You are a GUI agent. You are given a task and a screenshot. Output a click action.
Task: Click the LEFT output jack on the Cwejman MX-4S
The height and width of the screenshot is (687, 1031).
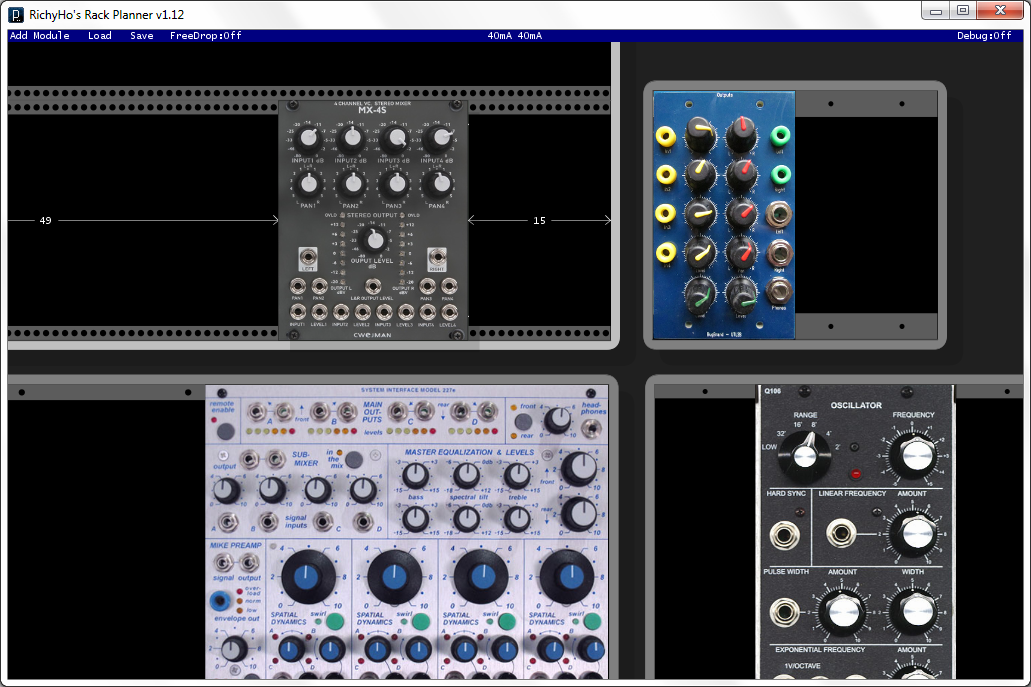coord(308,256)
